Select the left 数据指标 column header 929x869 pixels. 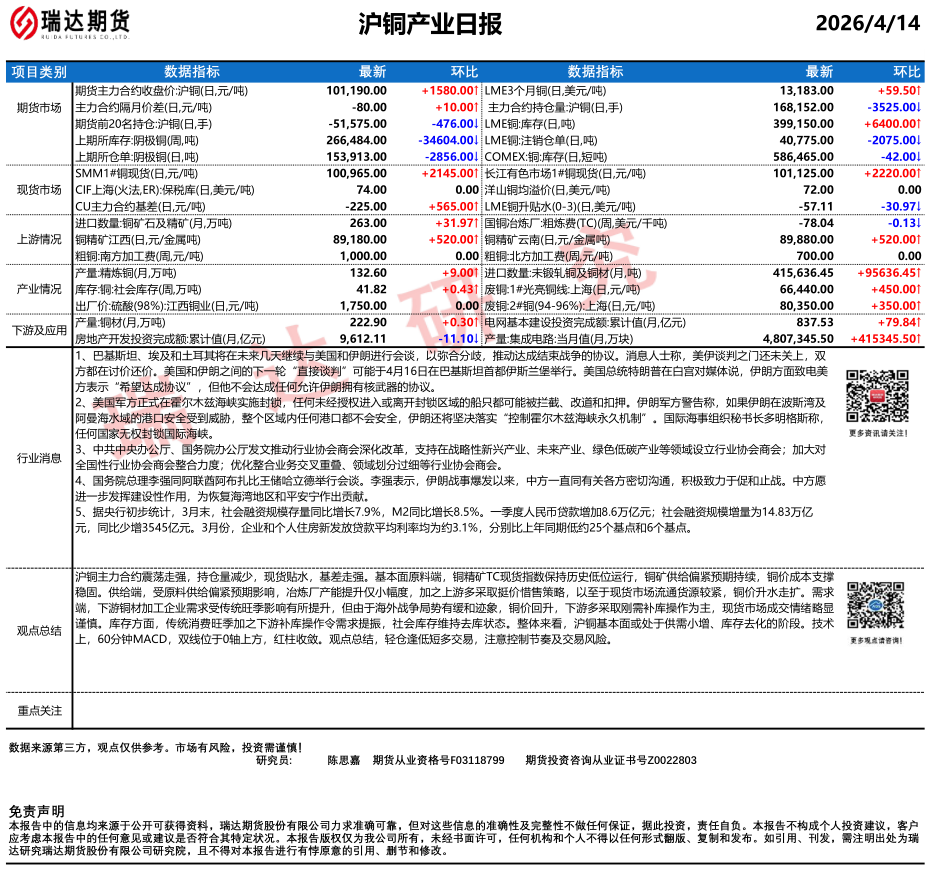pyautogui.click(x=192, y=72)
